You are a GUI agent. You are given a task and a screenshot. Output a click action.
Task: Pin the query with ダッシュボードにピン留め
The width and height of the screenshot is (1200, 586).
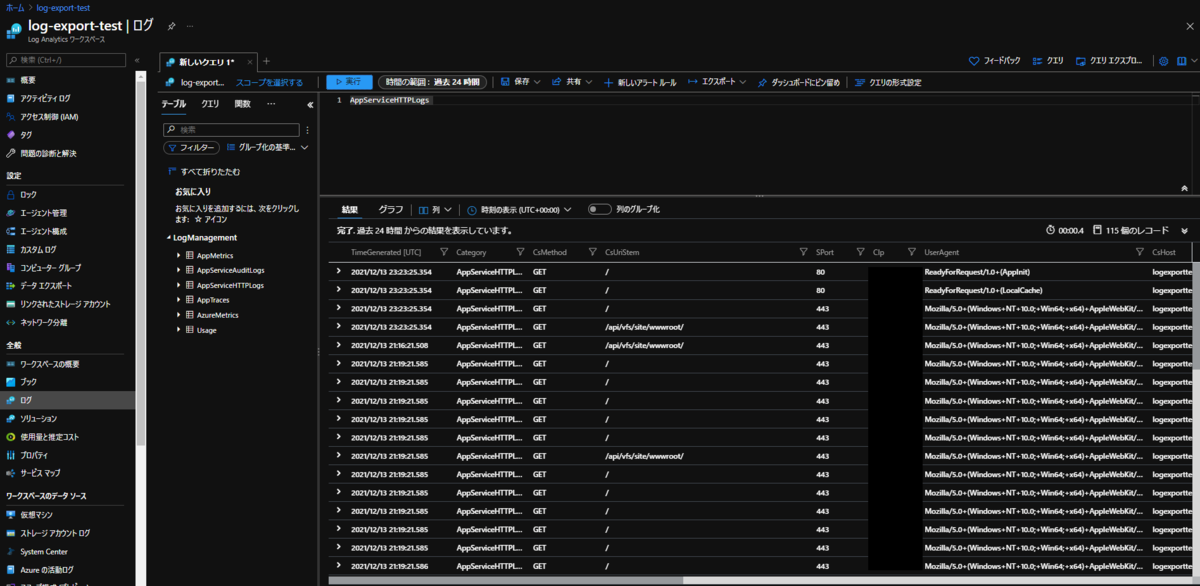(x=798, y=82)
